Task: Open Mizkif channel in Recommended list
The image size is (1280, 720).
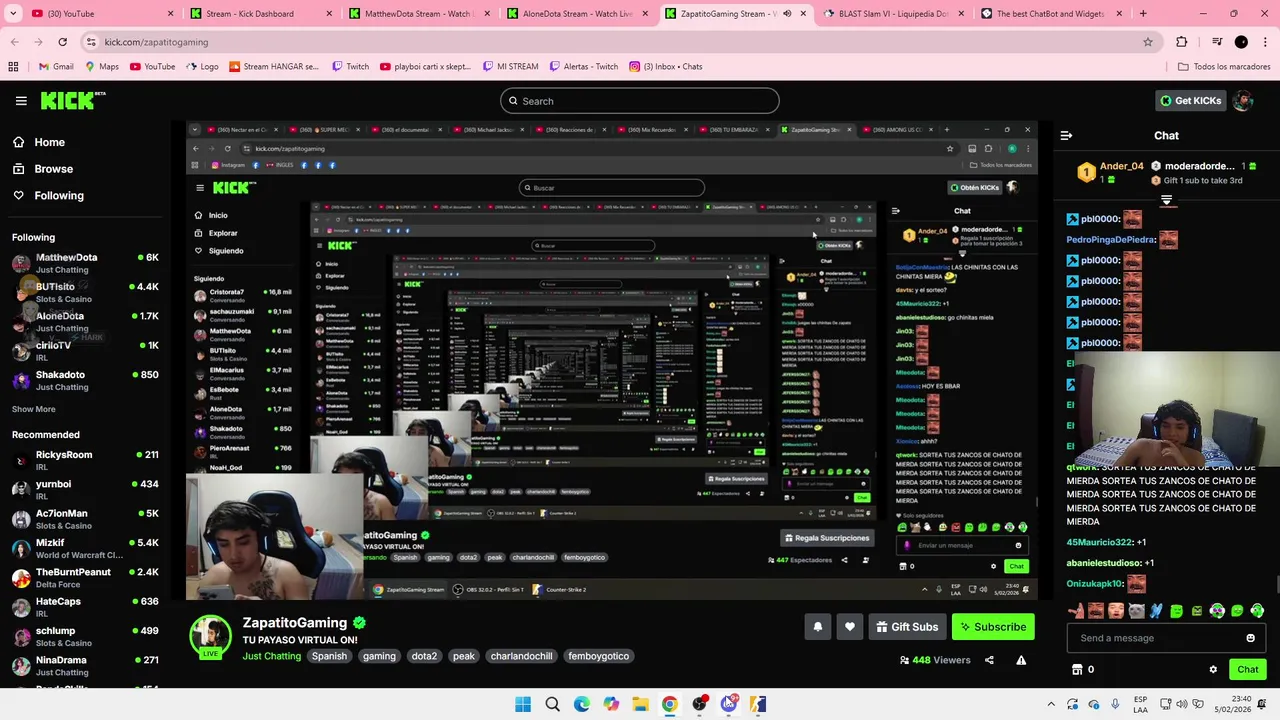Action: click(85, 548)
